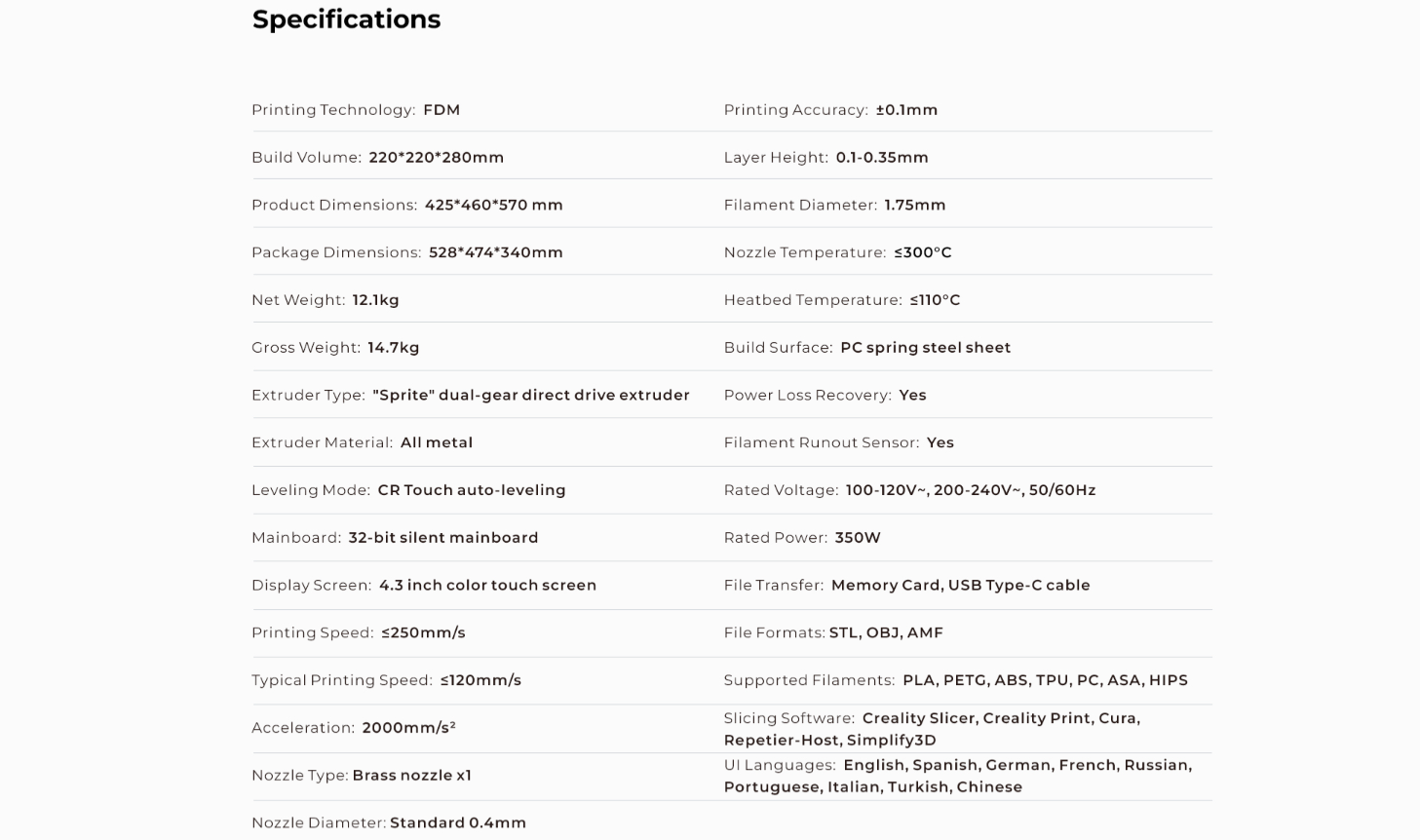The image size is (1420, 840).
Task: Click the Specifications heading
Action: [x=346, y=19]
